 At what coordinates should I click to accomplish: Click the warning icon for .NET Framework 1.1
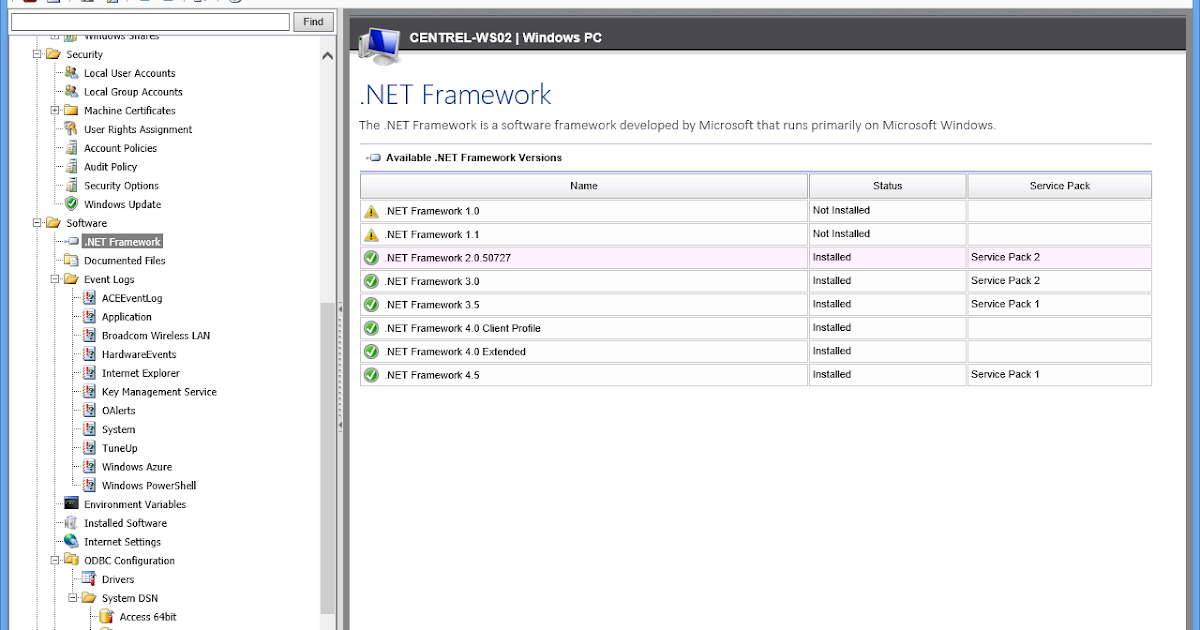click(x=372, y=234)
